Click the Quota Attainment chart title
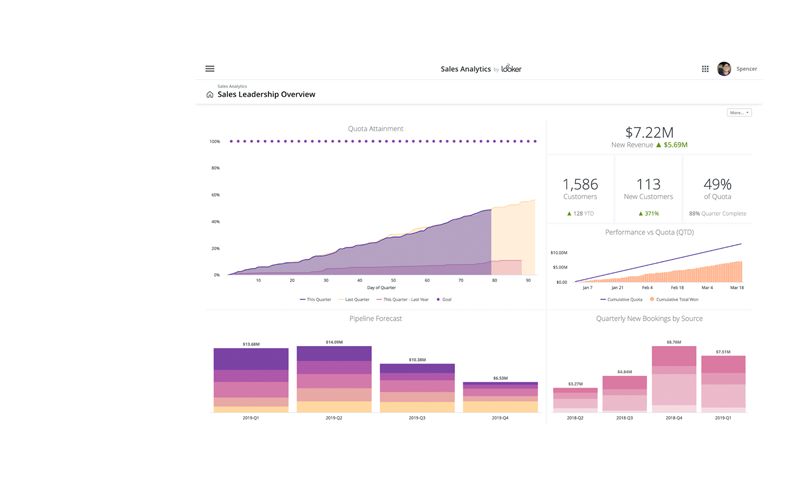This screenshot has height=490, width=795. tap(375, 129)
